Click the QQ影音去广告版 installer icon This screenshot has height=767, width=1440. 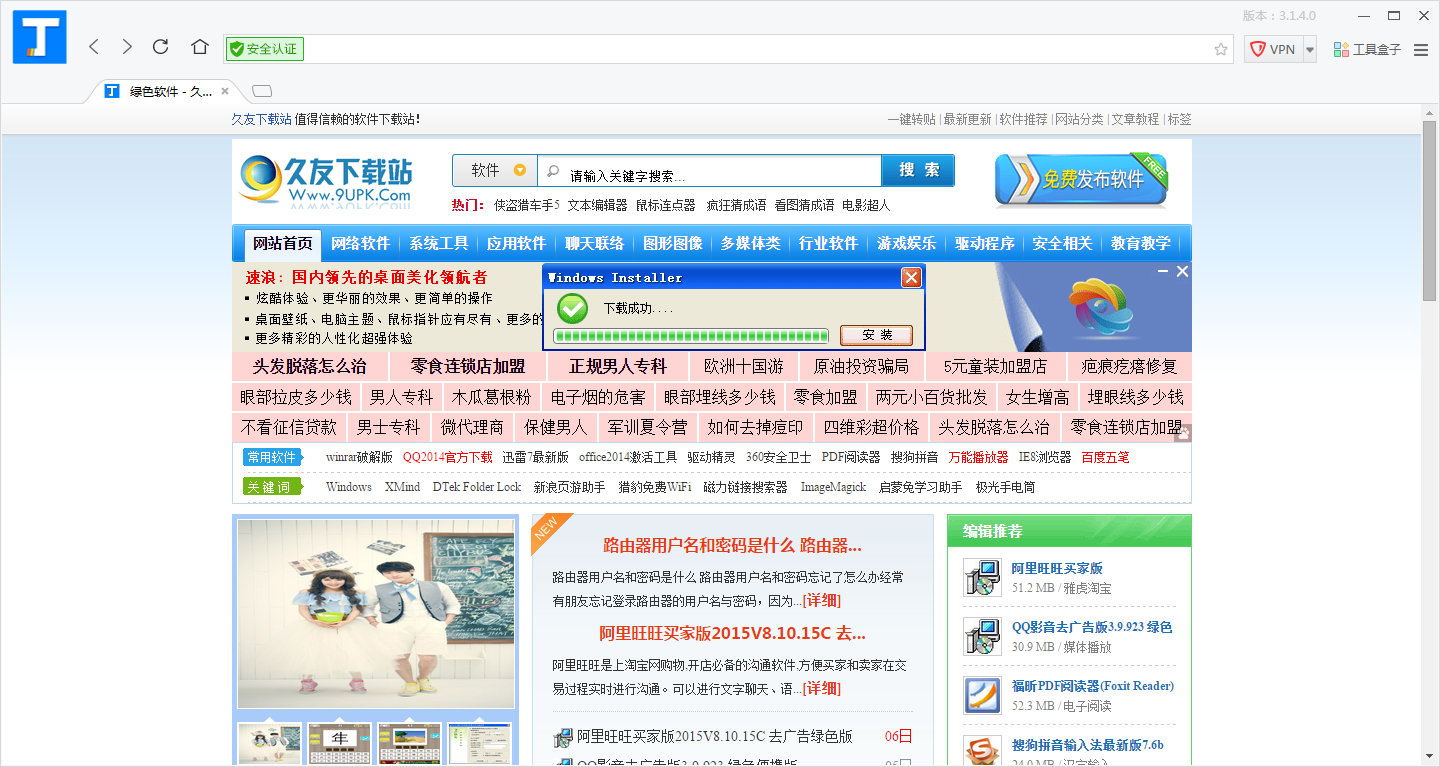[x=982, y=636]
